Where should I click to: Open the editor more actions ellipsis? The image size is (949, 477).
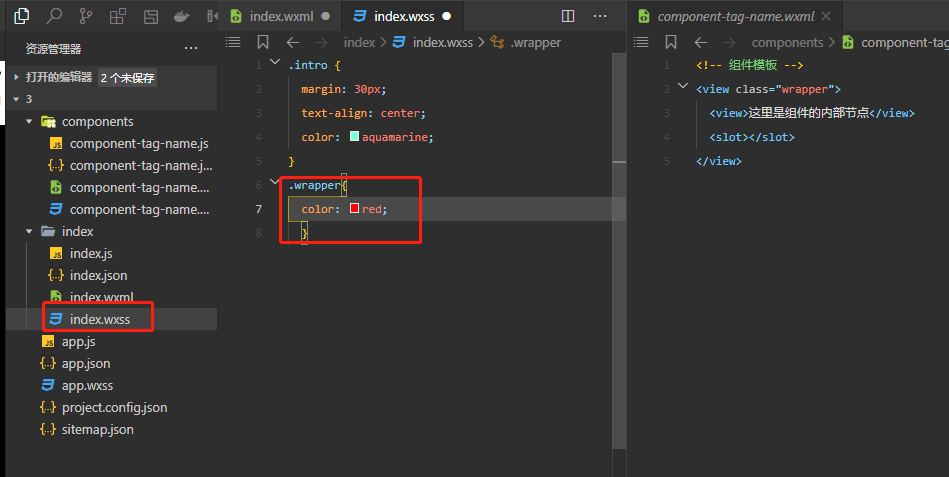[x=600, y=16]
